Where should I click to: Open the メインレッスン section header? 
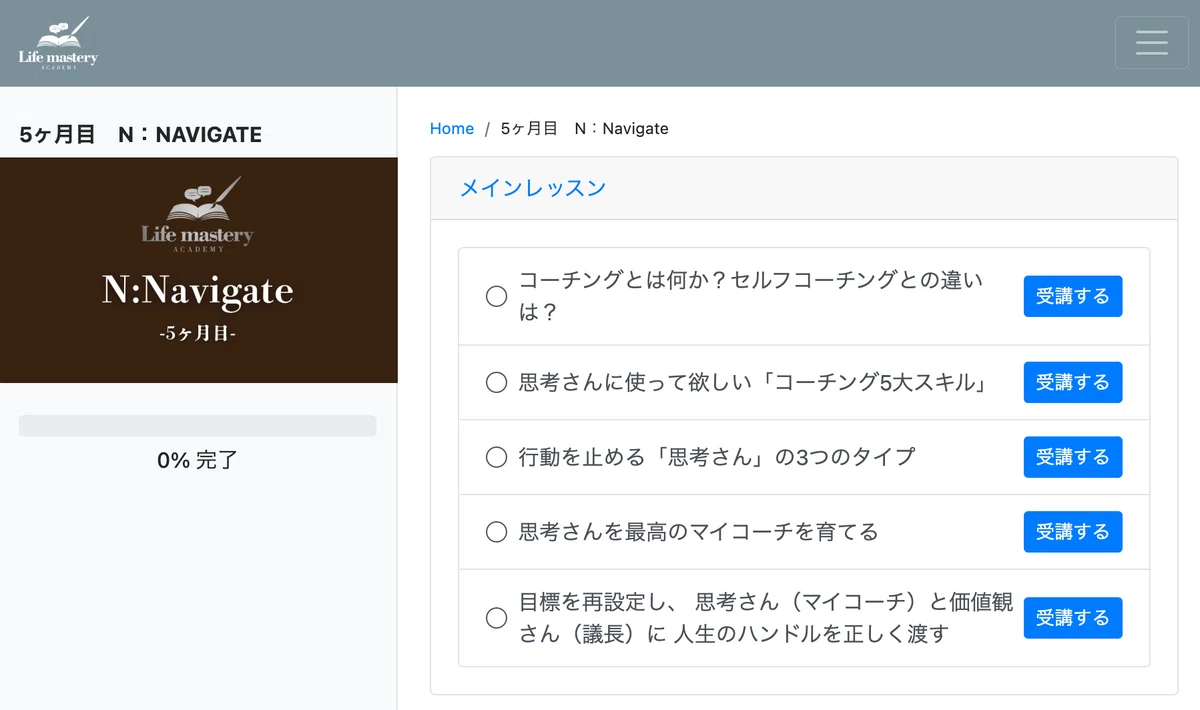pos(533,188)
